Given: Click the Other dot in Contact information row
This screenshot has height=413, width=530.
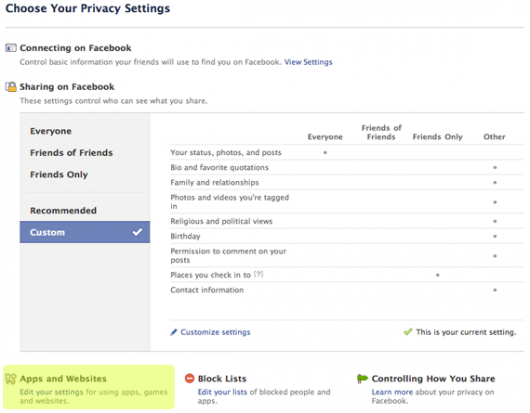Looking at the screenshot, I should tap(495, 290).
